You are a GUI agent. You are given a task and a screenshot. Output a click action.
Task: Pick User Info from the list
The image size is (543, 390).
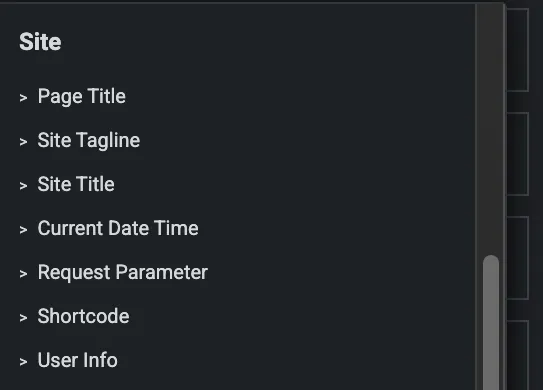tap(78, 360)
